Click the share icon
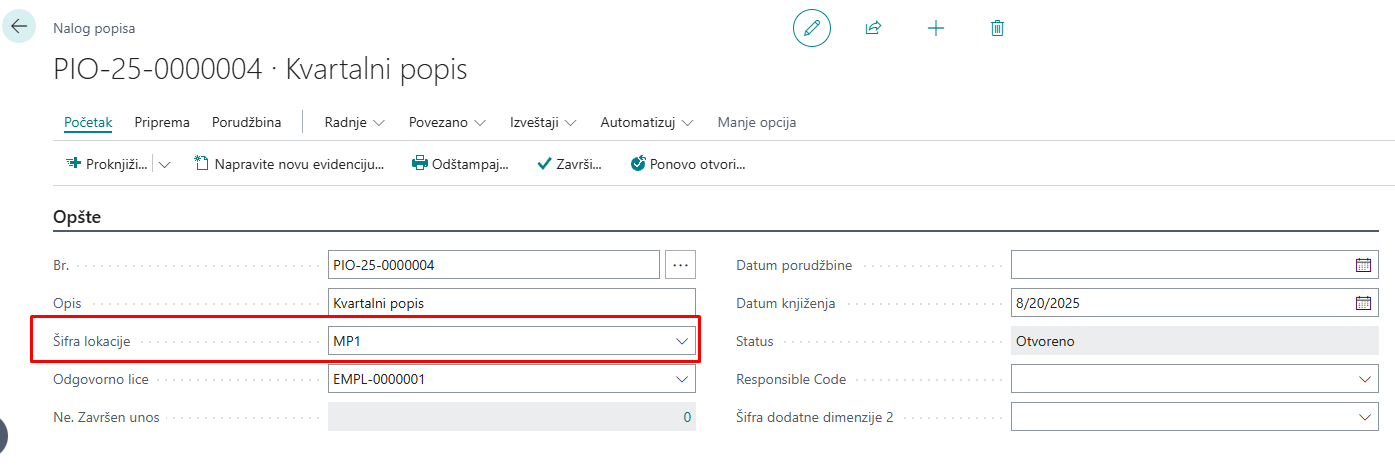The height and width of the screenshot is (465, 1395). click(873, 28)
